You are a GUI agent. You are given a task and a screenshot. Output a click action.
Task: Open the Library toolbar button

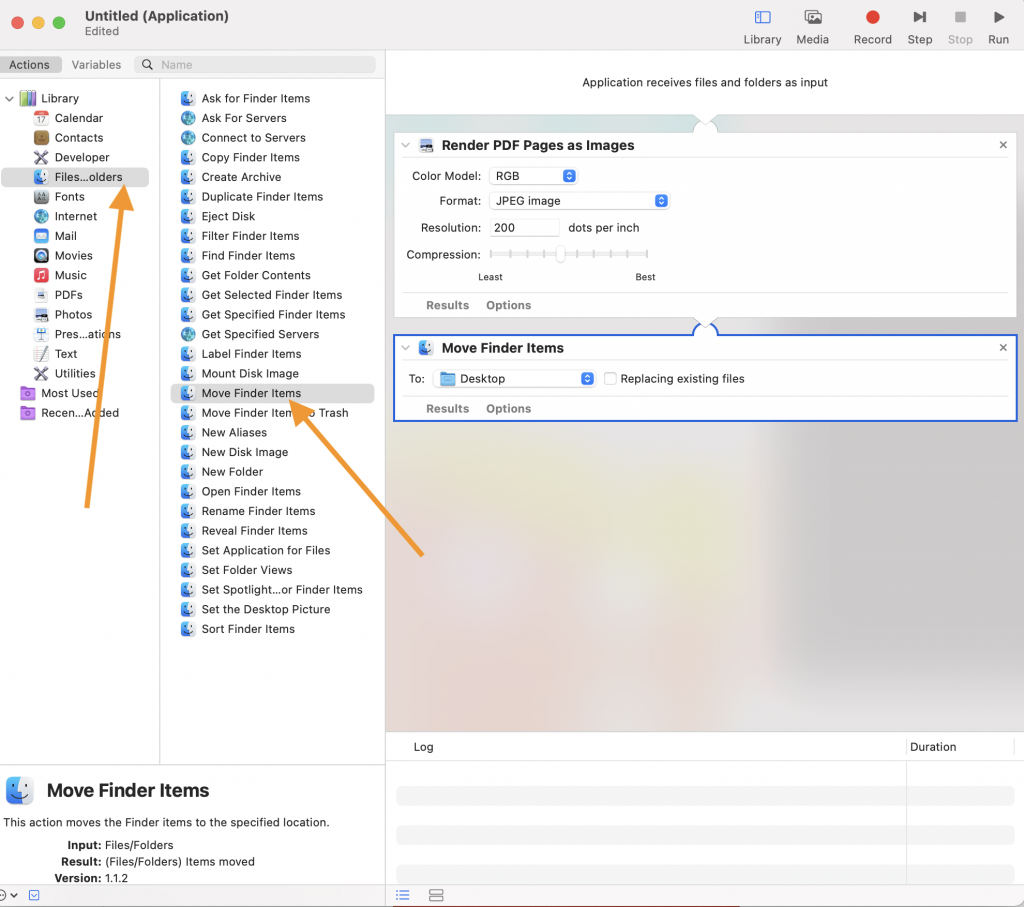pyautogui.click(x=762, y=27)
